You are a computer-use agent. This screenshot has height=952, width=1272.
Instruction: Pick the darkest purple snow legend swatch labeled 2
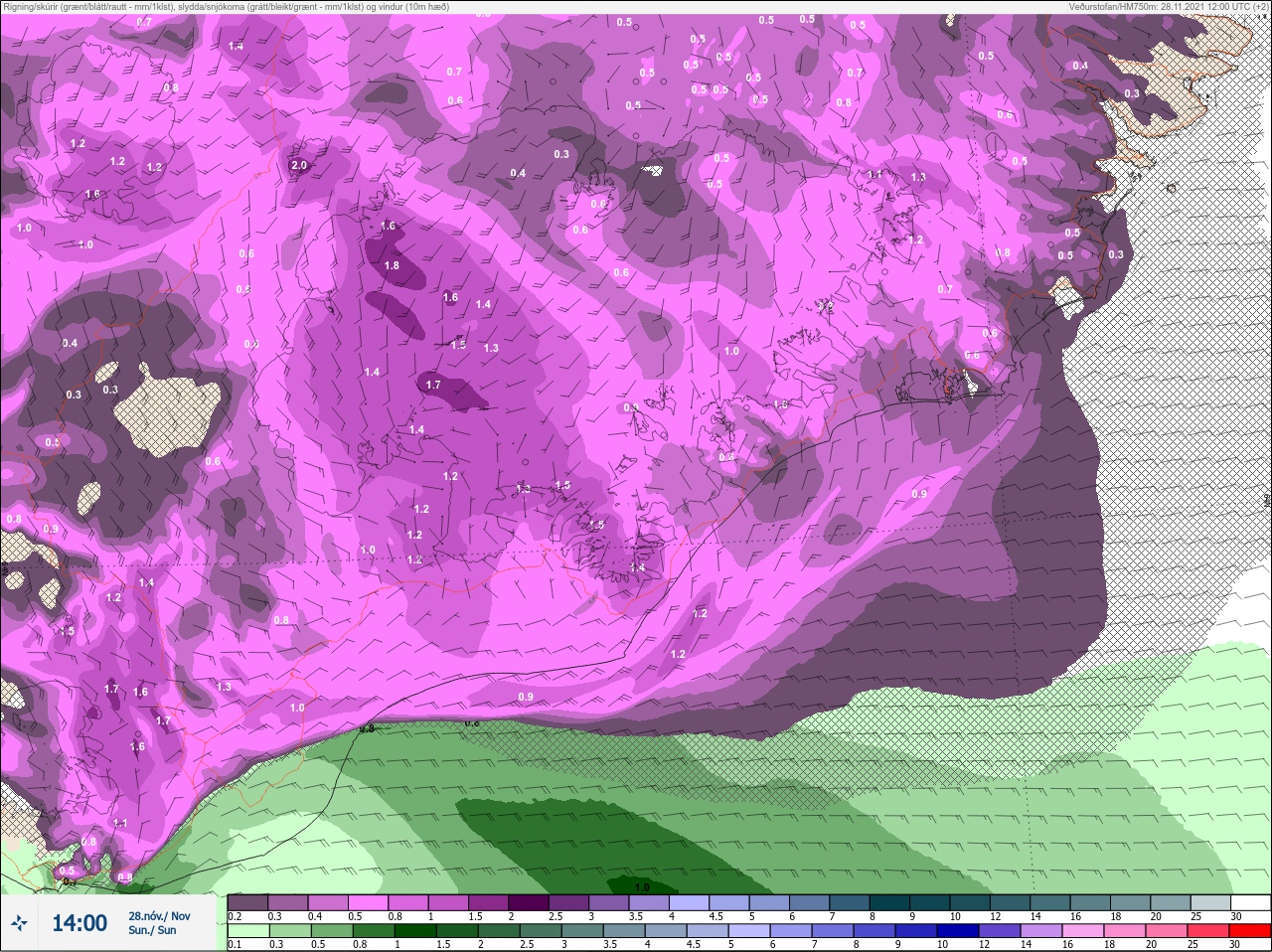click(x=531, y=901)
